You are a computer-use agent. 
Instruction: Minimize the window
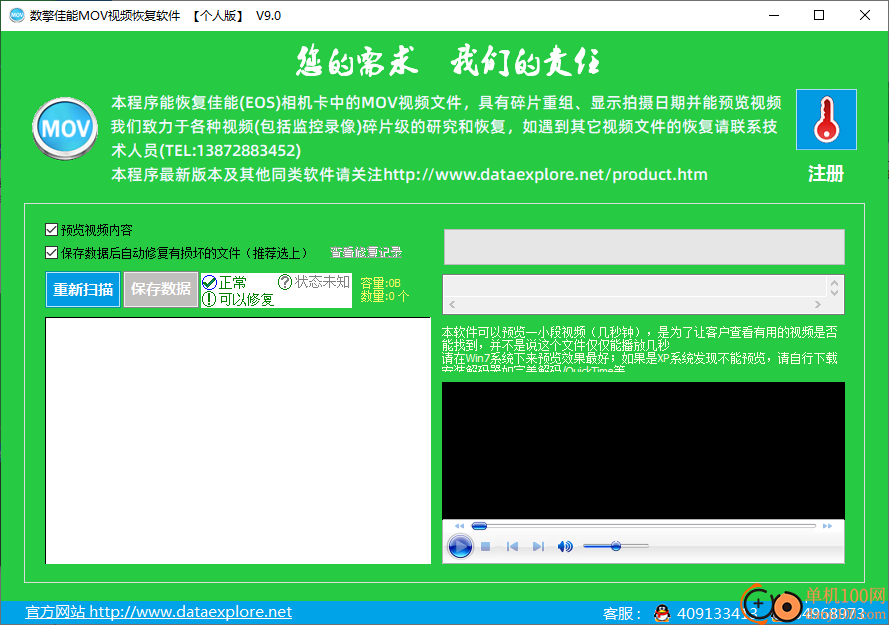(774, 15)
